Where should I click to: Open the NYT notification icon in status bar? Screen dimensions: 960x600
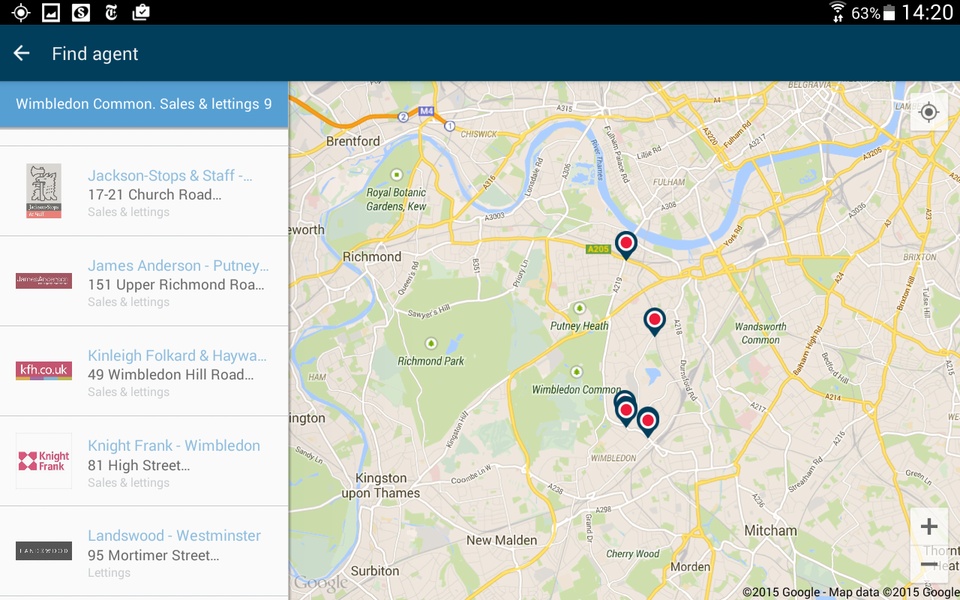point(111,12)
